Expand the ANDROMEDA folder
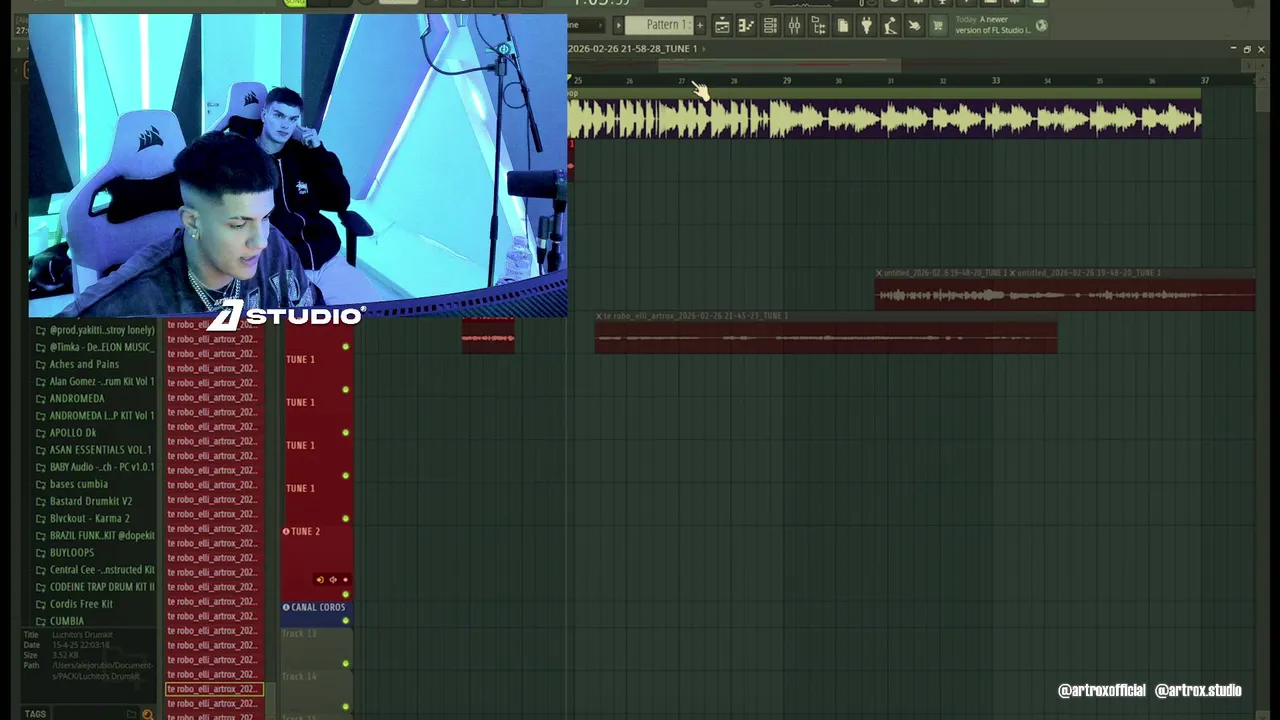 (77, 399)
